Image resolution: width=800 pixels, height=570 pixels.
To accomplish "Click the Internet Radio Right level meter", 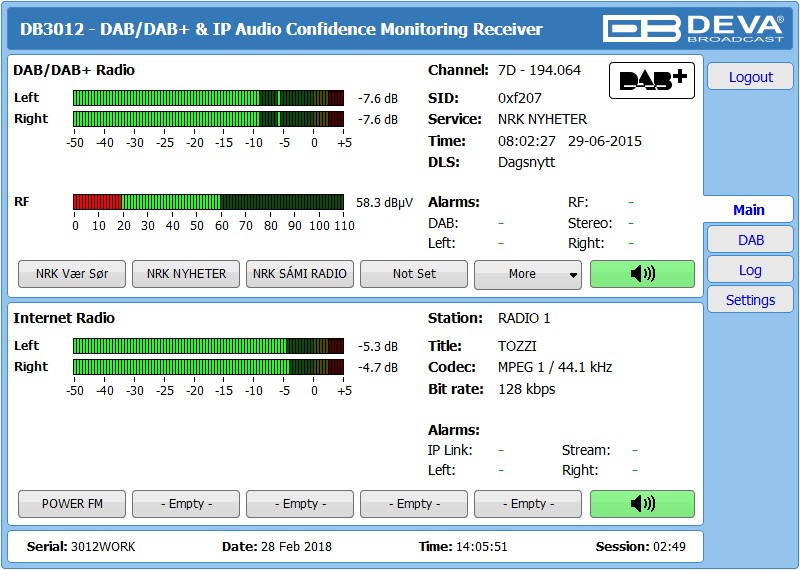I will pos(208,367).
